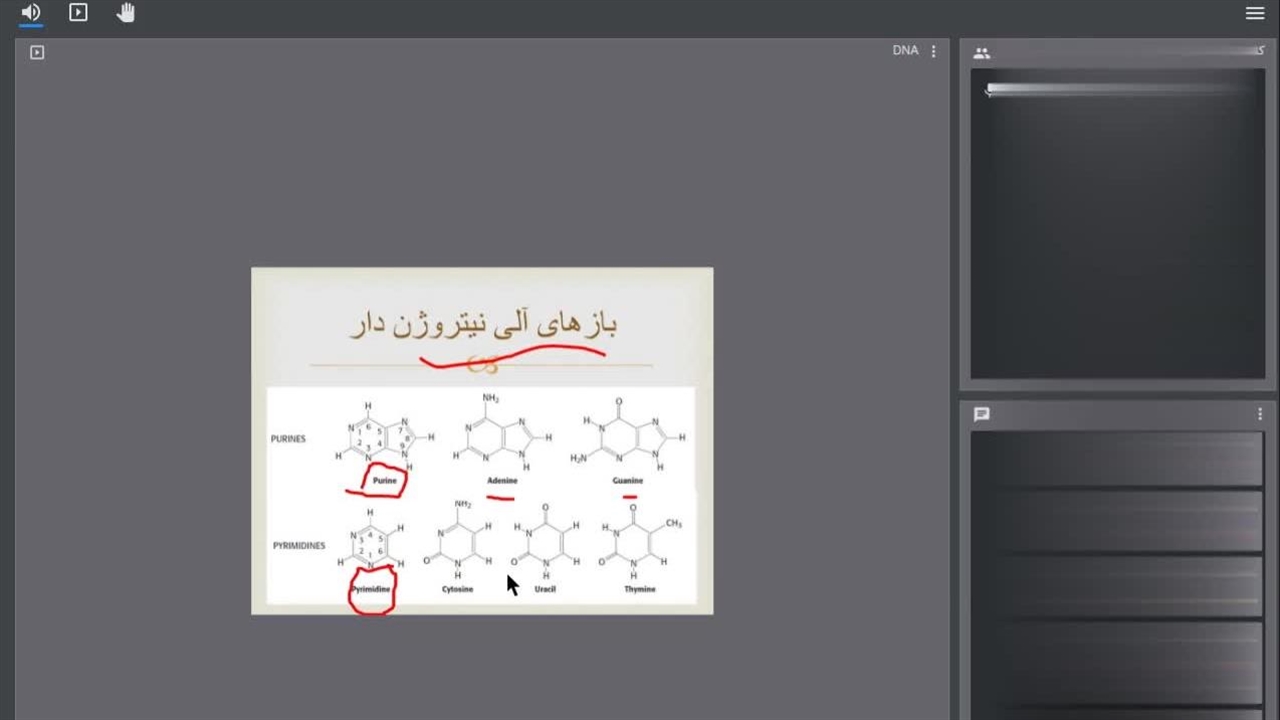The width and height of the screenshot is (1280, 720).
Task: Click the share pod icon at top-left of DNA pod
Action: click(37, 52)
